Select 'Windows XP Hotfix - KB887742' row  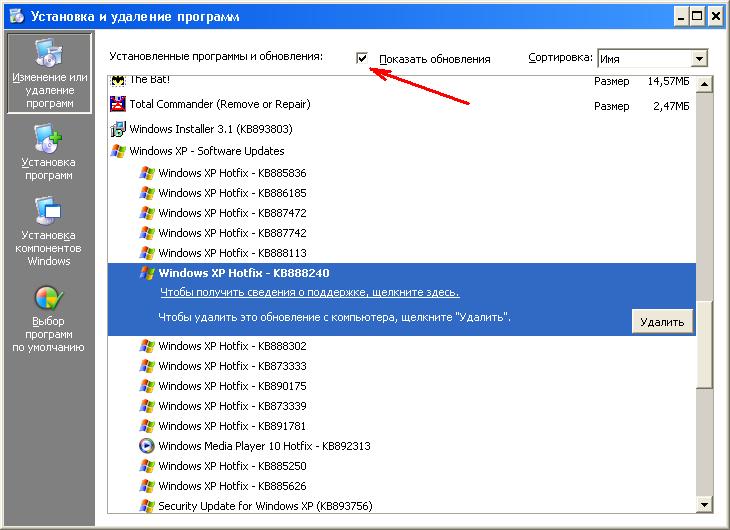[232, 233]
